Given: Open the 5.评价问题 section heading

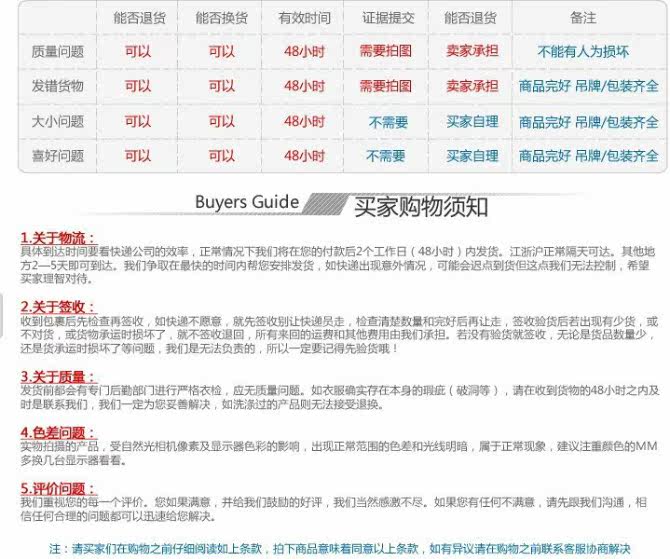Looking at the screenshot, I should 59,488.
